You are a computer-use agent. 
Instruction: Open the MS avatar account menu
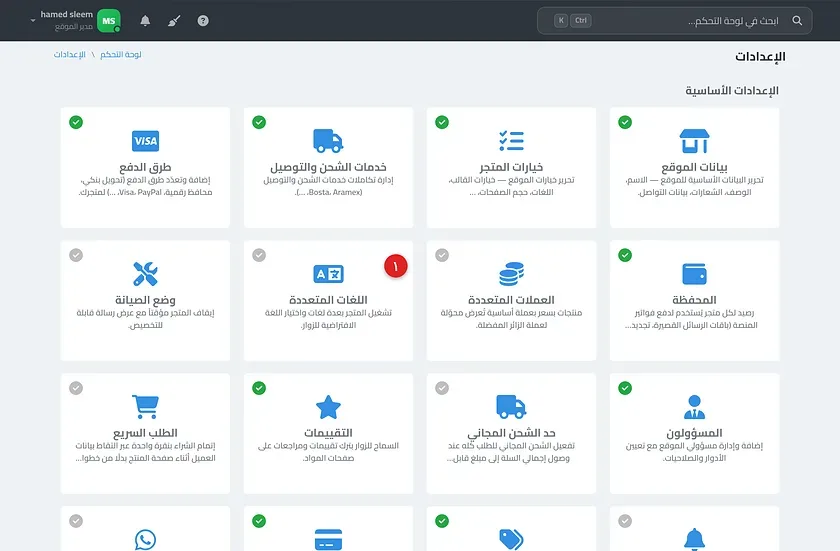(x=109, y=21)
